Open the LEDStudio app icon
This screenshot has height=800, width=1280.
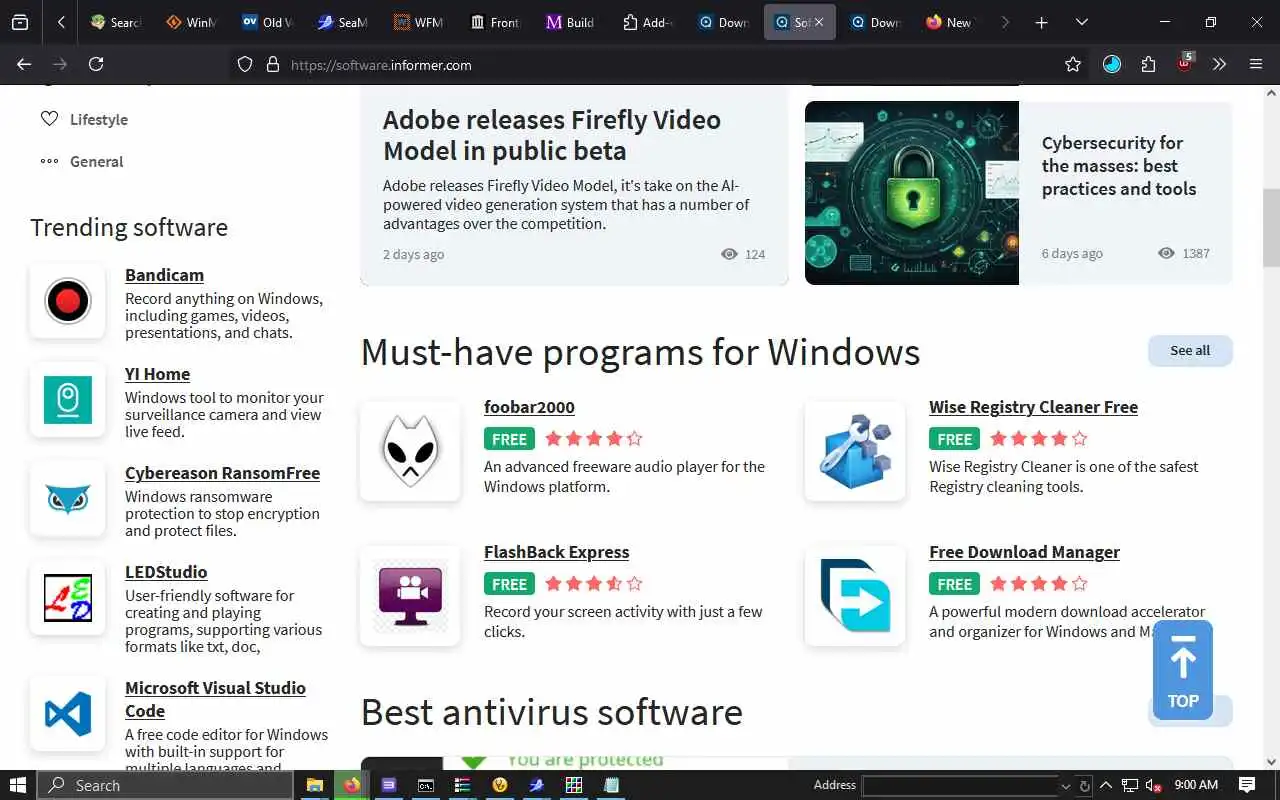tap(68, 597)
